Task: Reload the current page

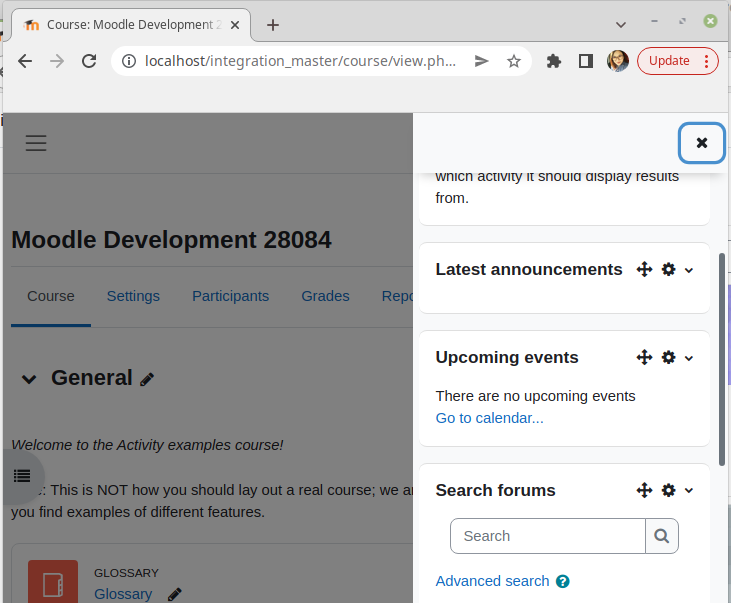Action: [x=89, y=61]
